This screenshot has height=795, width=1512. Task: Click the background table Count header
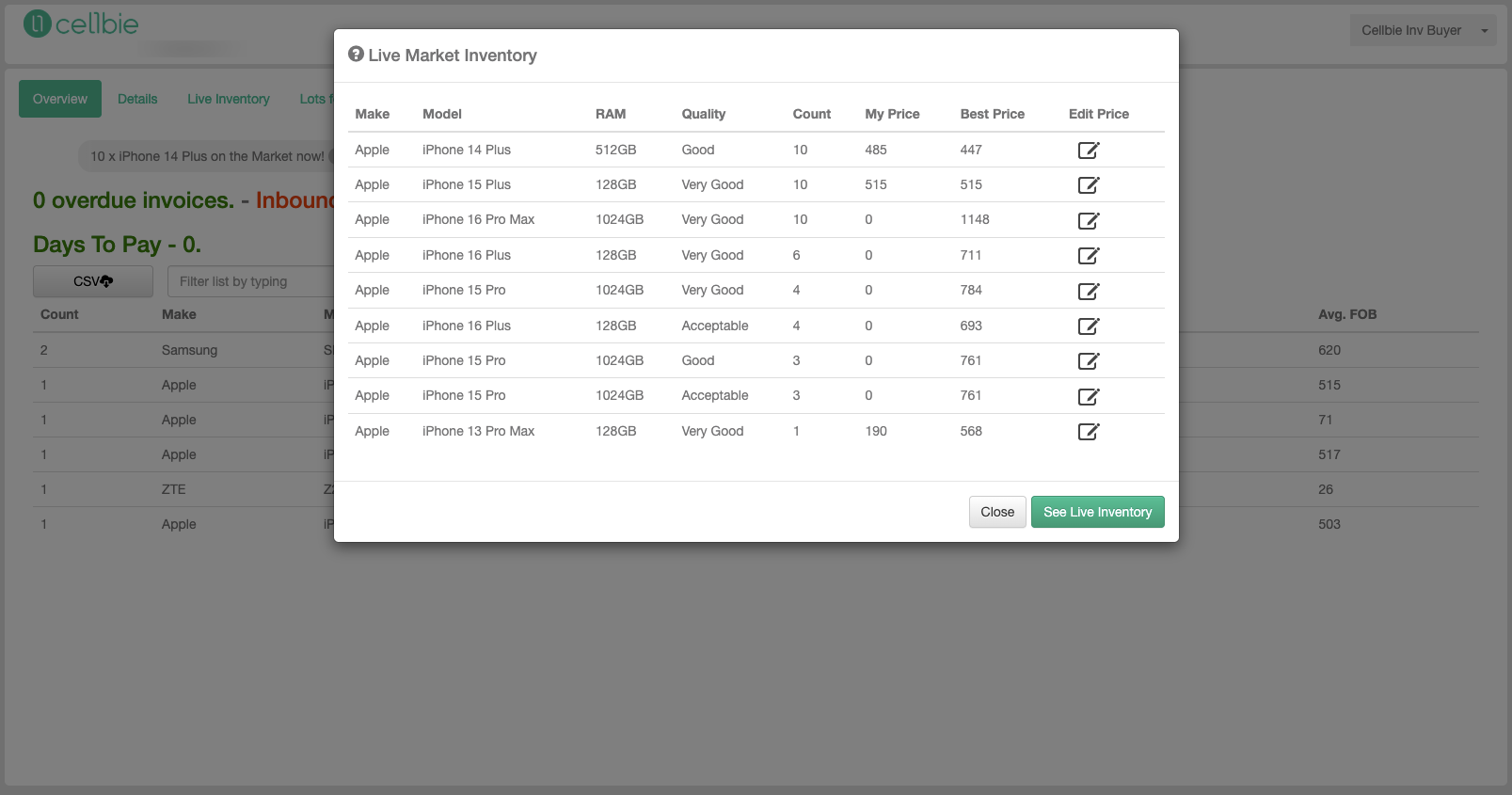click(59, 314)
